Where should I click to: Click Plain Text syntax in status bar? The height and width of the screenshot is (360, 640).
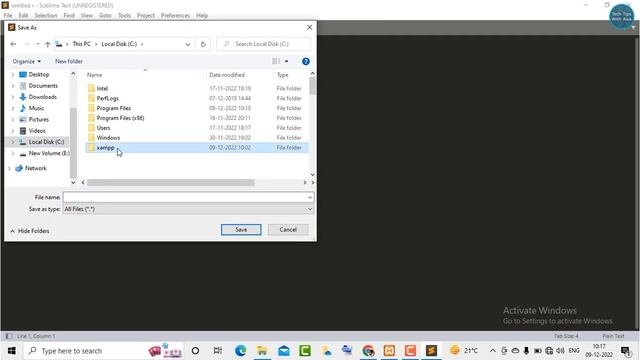click(613, 336)
